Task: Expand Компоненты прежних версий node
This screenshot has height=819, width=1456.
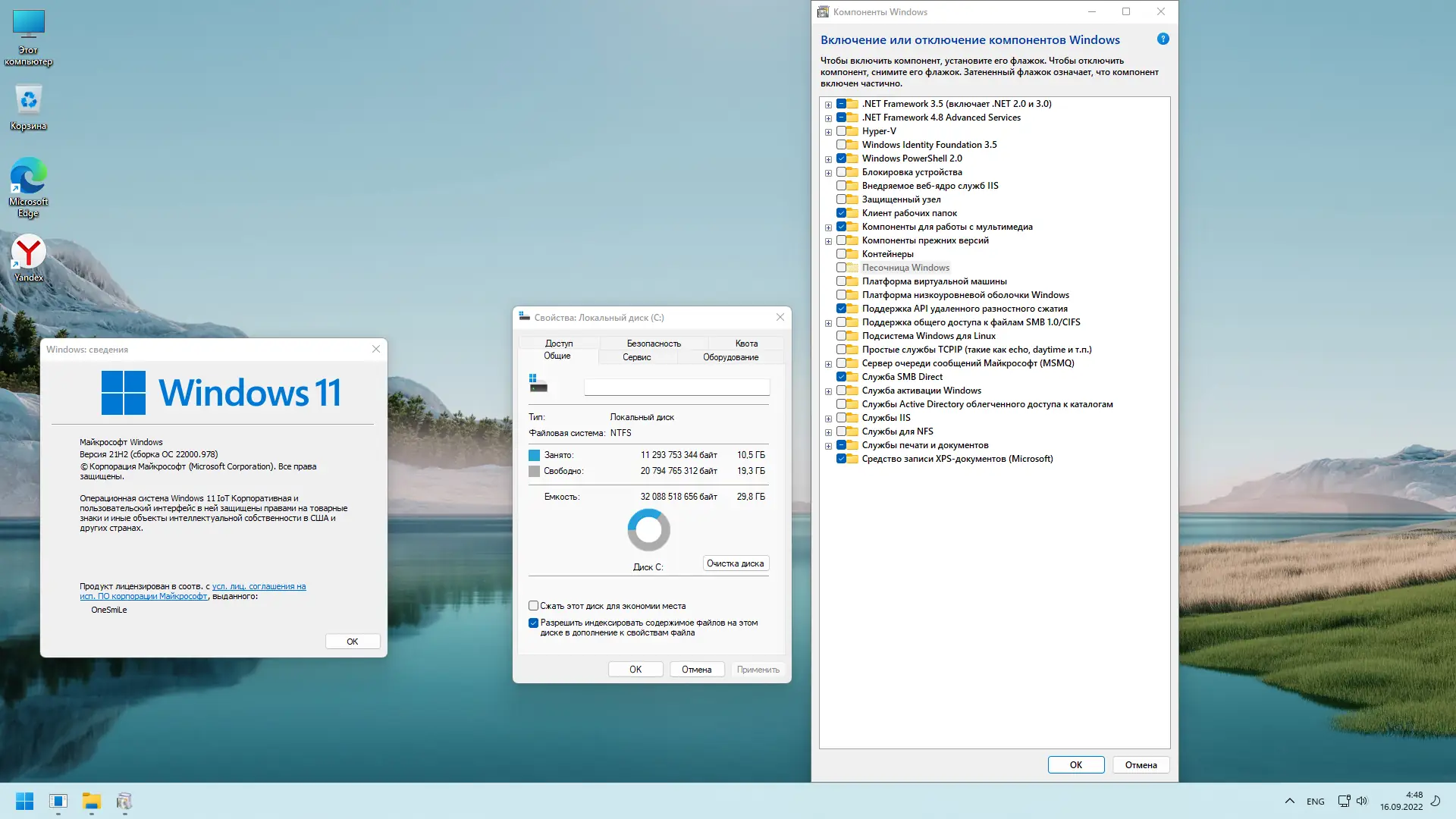Action: [828, 241]
